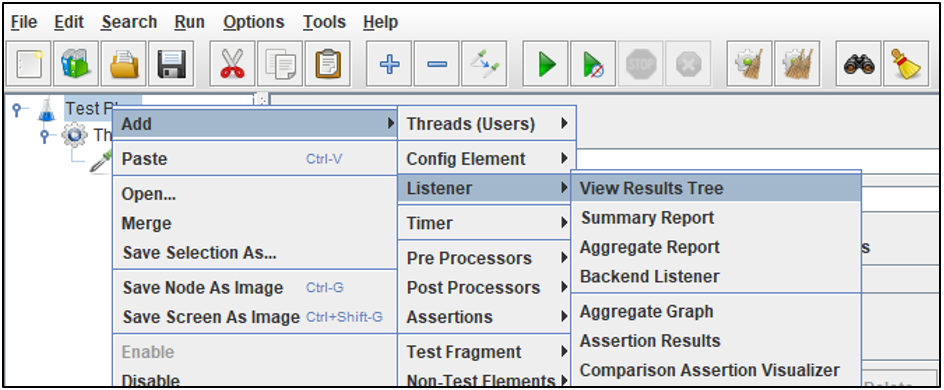This screenshot has height=390, width=944.
Task: Select Summary Report listener
Action: click(716, 218)
